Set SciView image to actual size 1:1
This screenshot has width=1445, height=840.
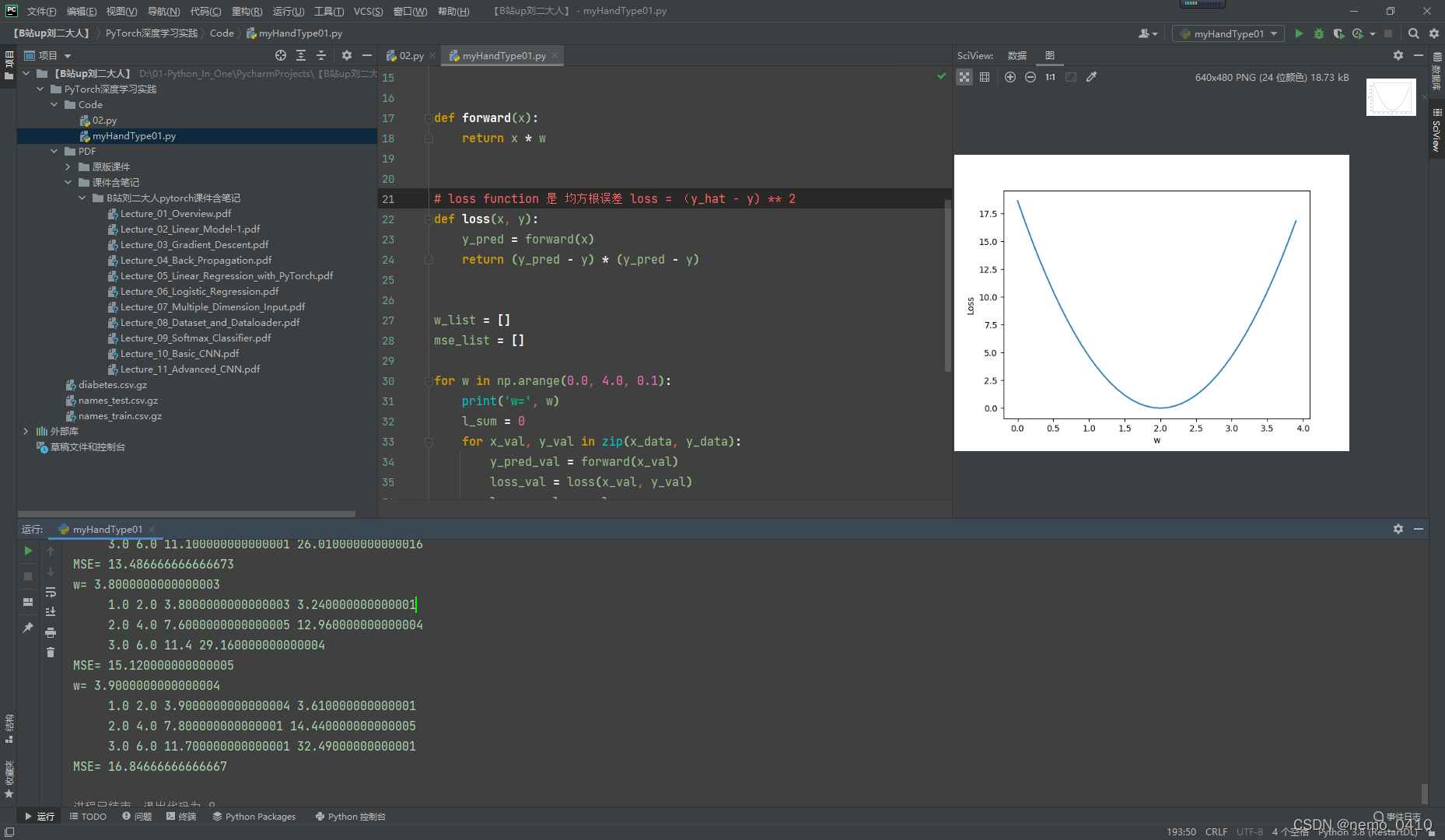tap(1051, 77)
